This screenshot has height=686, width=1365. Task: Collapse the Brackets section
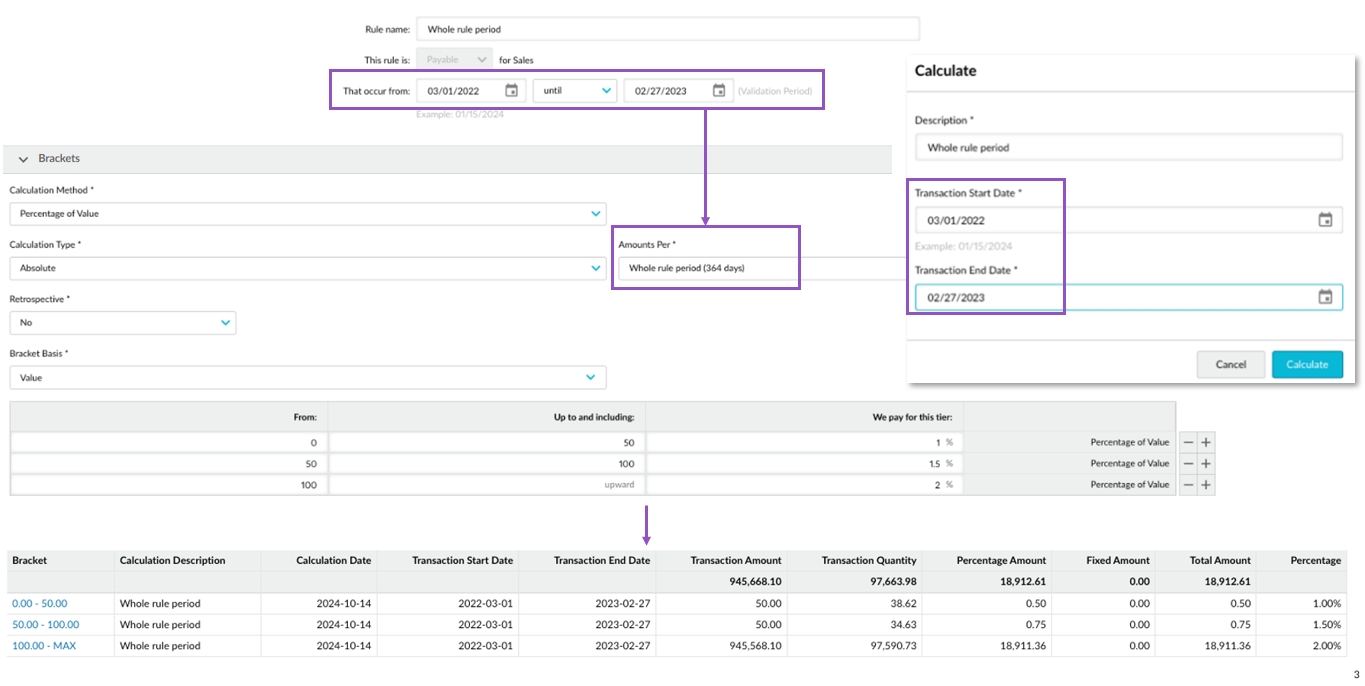pos(24,159)
